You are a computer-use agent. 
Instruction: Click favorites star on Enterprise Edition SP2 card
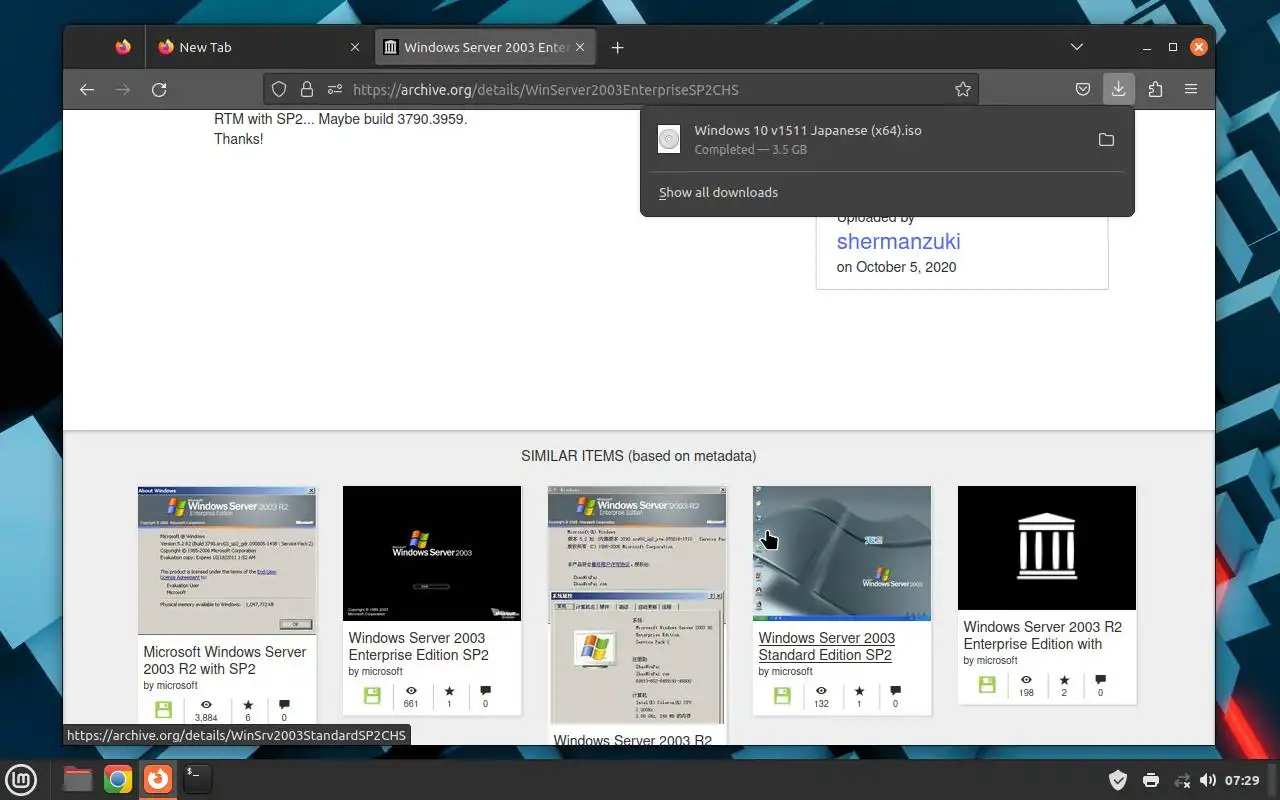coord(449,690)
